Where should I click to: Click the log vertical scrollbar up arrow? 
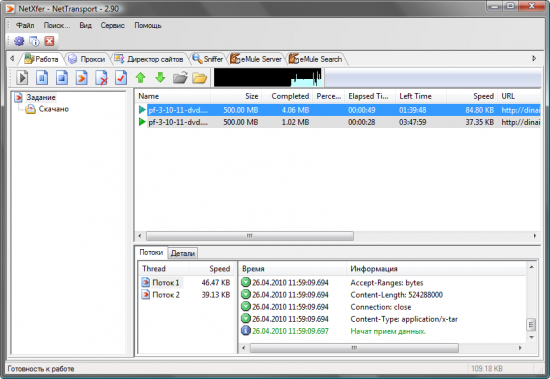(x=531, y=267)
